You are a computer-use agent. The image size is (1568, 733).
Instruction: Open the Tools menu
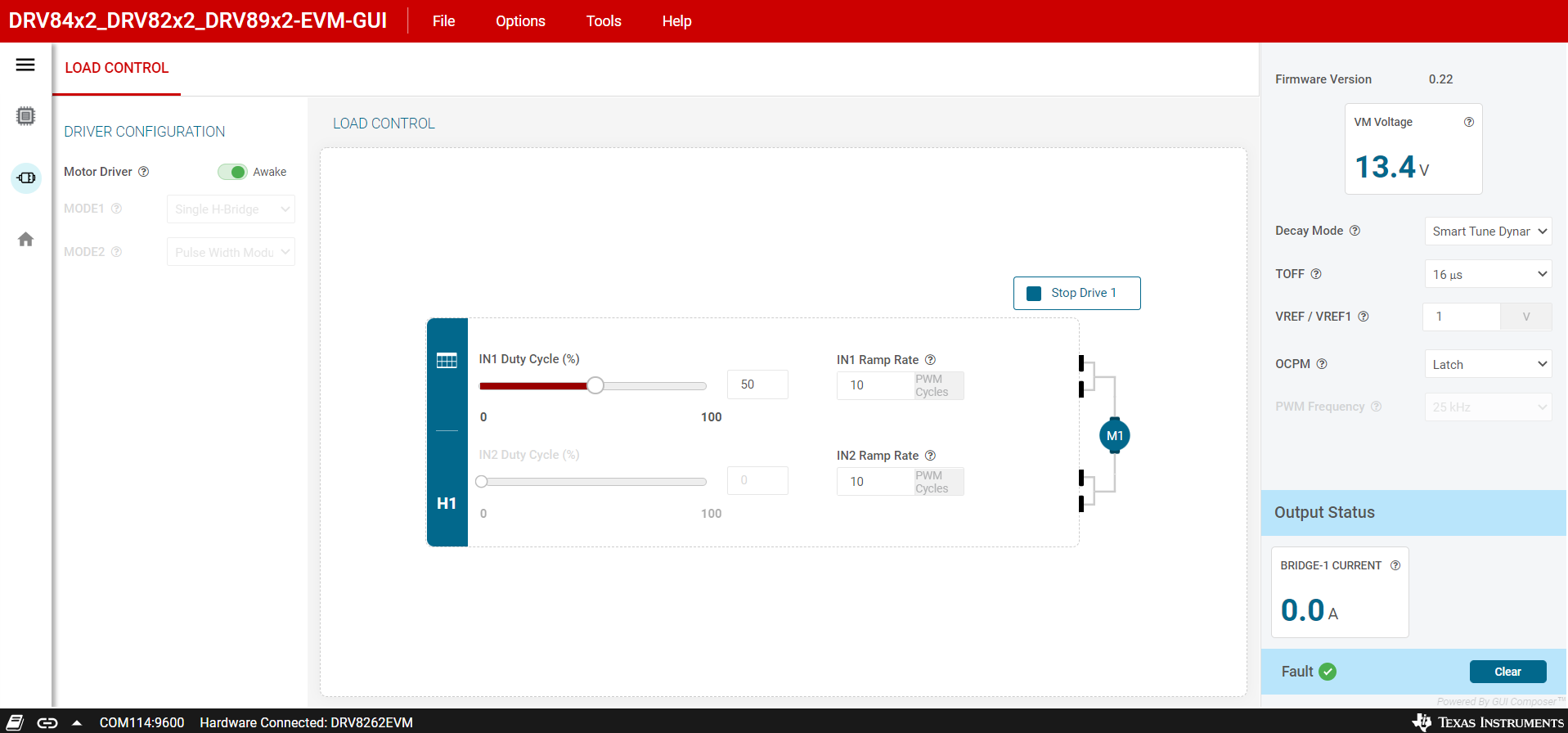click(x=604, y=21)
